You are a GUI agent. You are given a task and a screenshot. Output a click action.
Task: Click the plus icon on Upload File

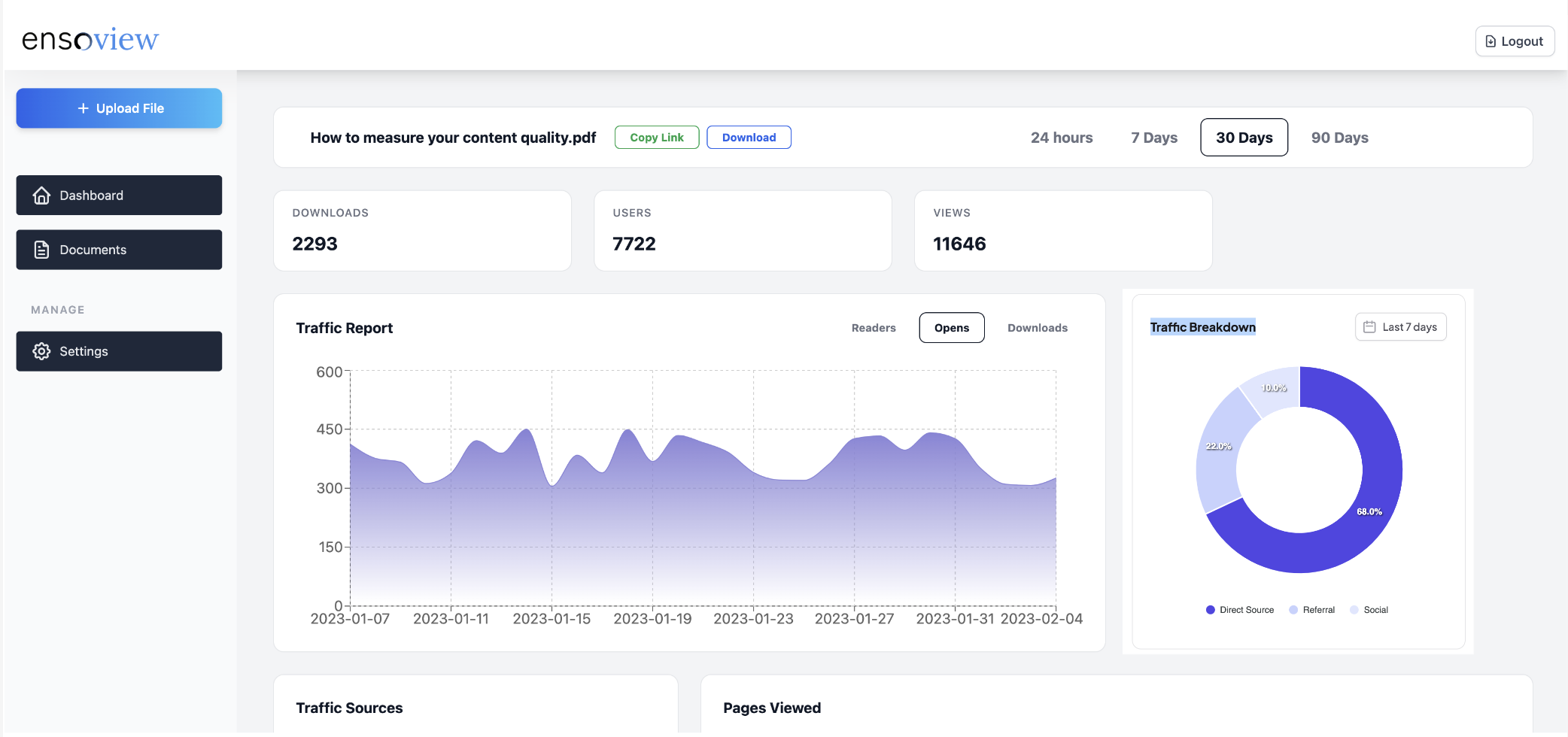pyautogui.click(x=83, y=108)
